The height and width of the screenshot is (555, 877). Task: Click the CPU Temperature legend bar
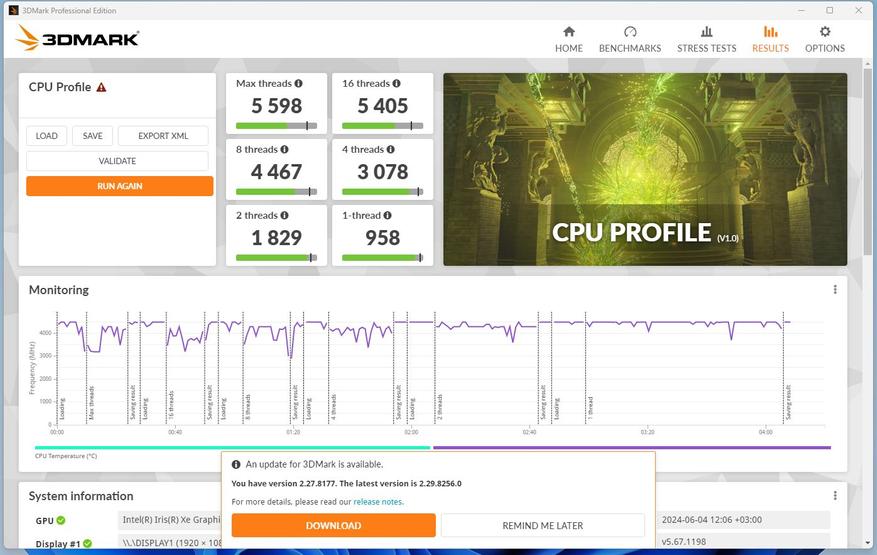233,448
